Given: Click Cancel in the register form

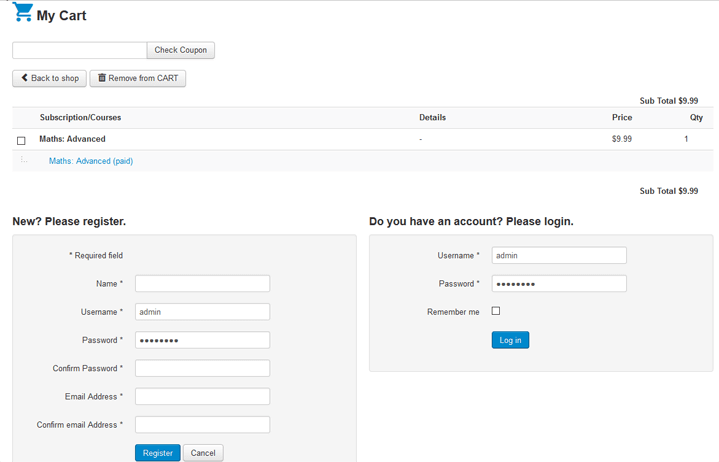Looking at the screenshot, I should coord(203,453).
